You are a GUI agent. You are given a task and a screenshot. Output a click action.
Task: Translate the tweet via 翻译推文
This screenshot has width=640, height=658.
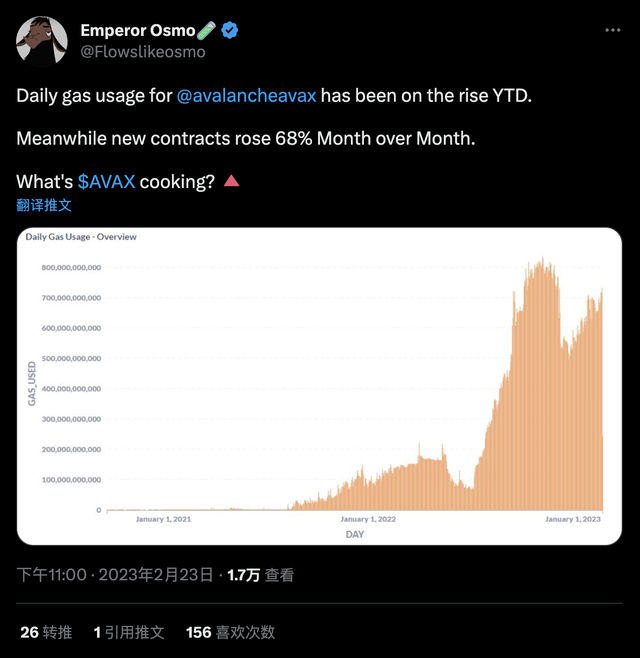pyautogui.click(x=44, y=205)
